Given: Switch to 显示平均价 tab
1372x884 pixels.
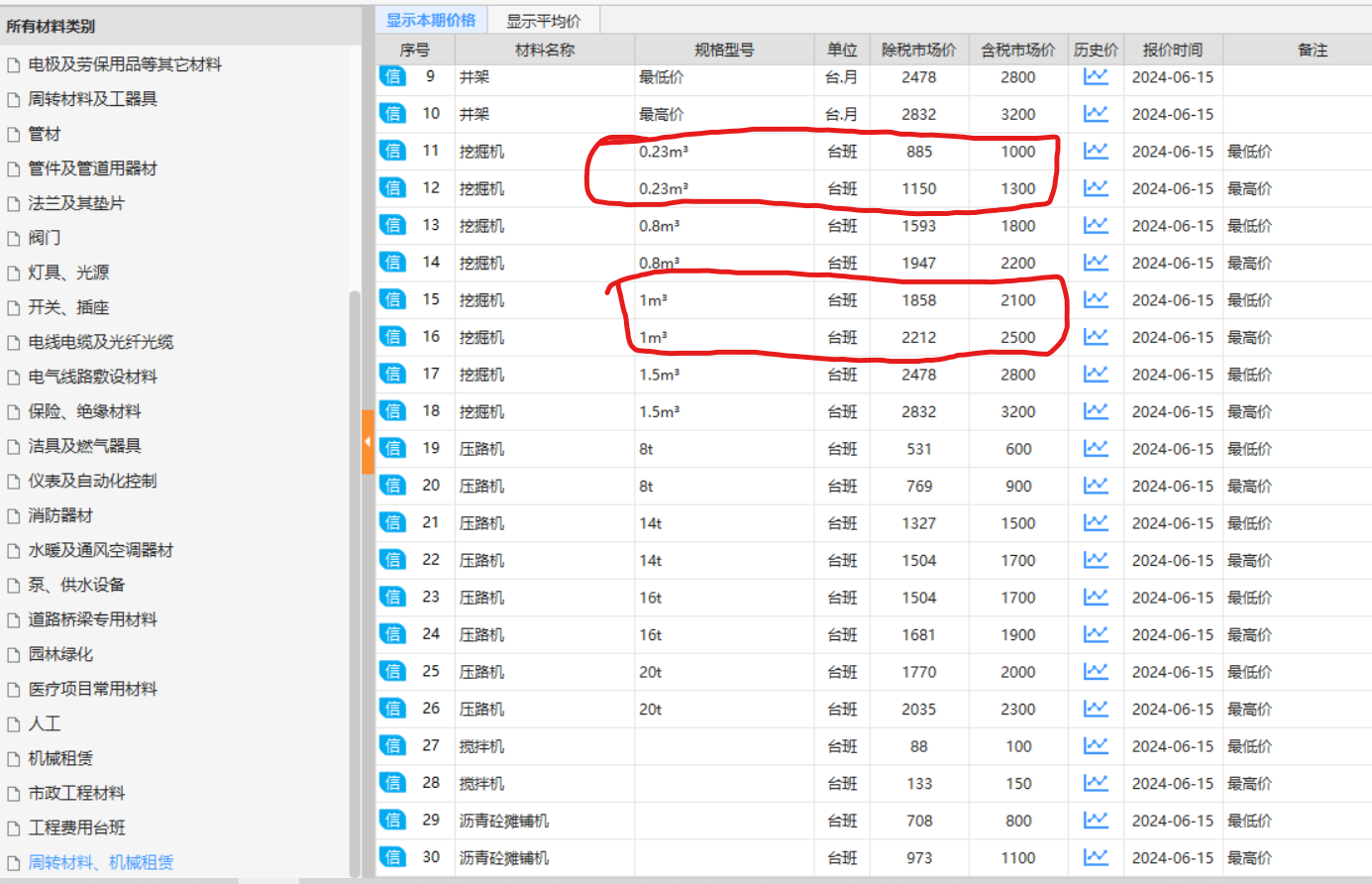Looking at the screenshot, I should [544, 21].
